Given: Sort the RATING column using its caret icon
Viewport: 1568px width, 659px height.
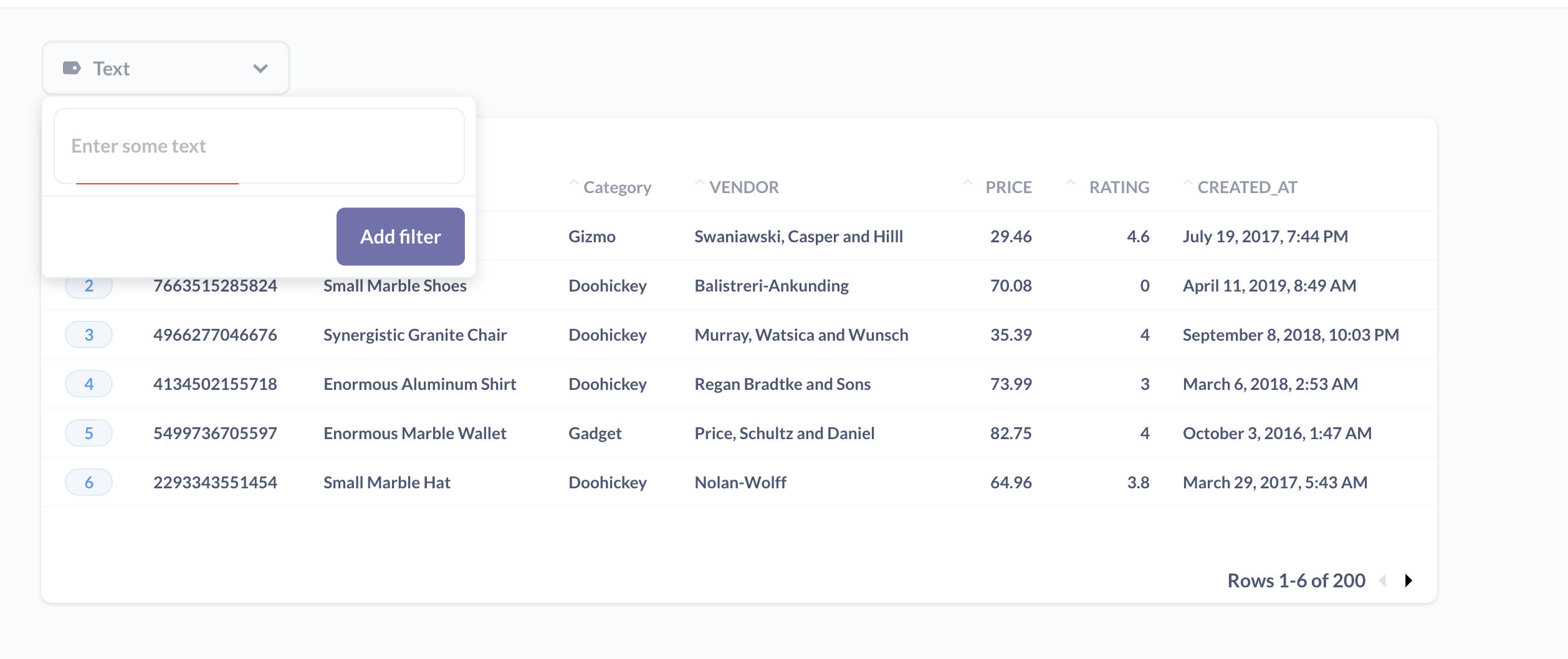Looking at the screenshot, I should coord(1071,184).
